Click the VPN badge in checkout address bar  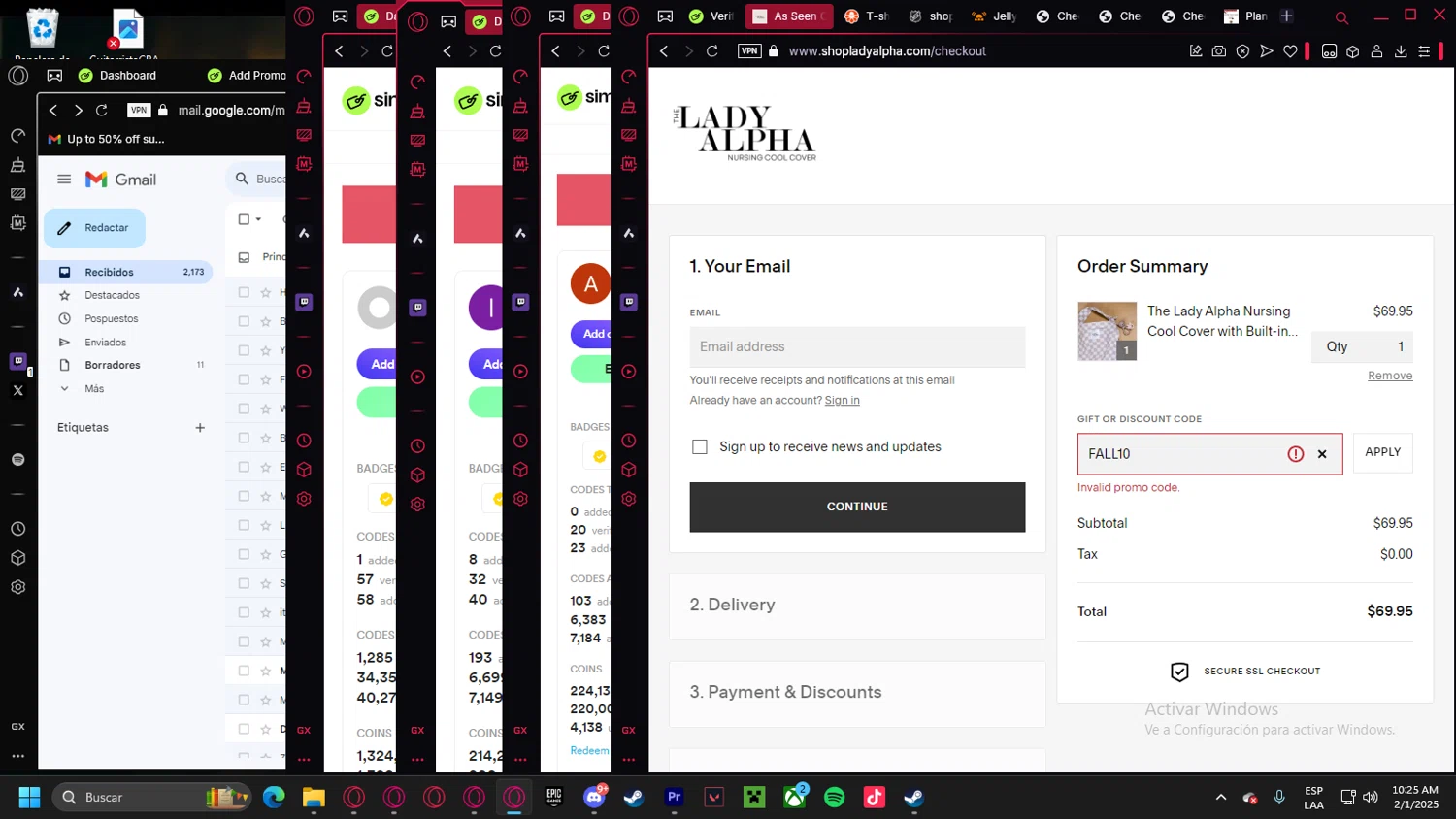(749, 51)
